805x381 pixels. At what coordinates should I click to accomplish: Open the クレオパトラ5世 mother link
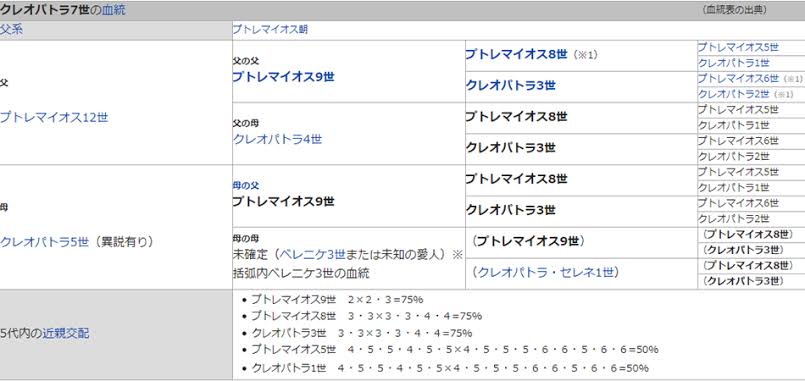tap(45, 242)
